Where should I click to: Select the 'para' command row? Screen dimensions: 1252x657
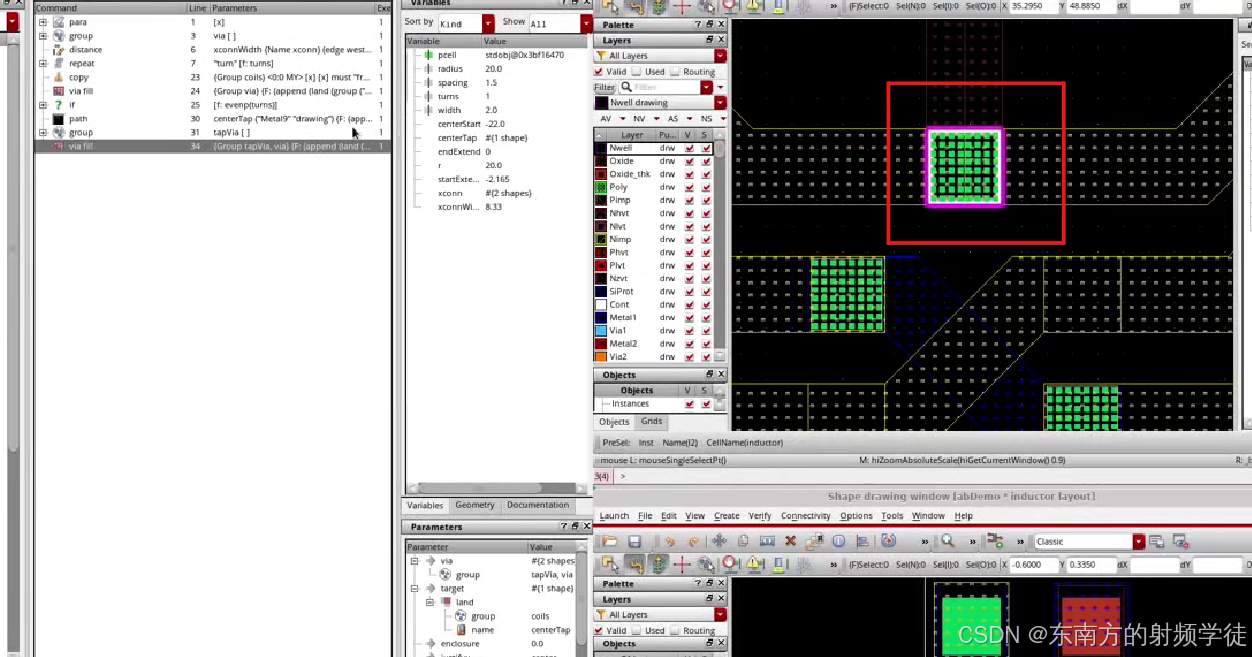coord(212,22)
